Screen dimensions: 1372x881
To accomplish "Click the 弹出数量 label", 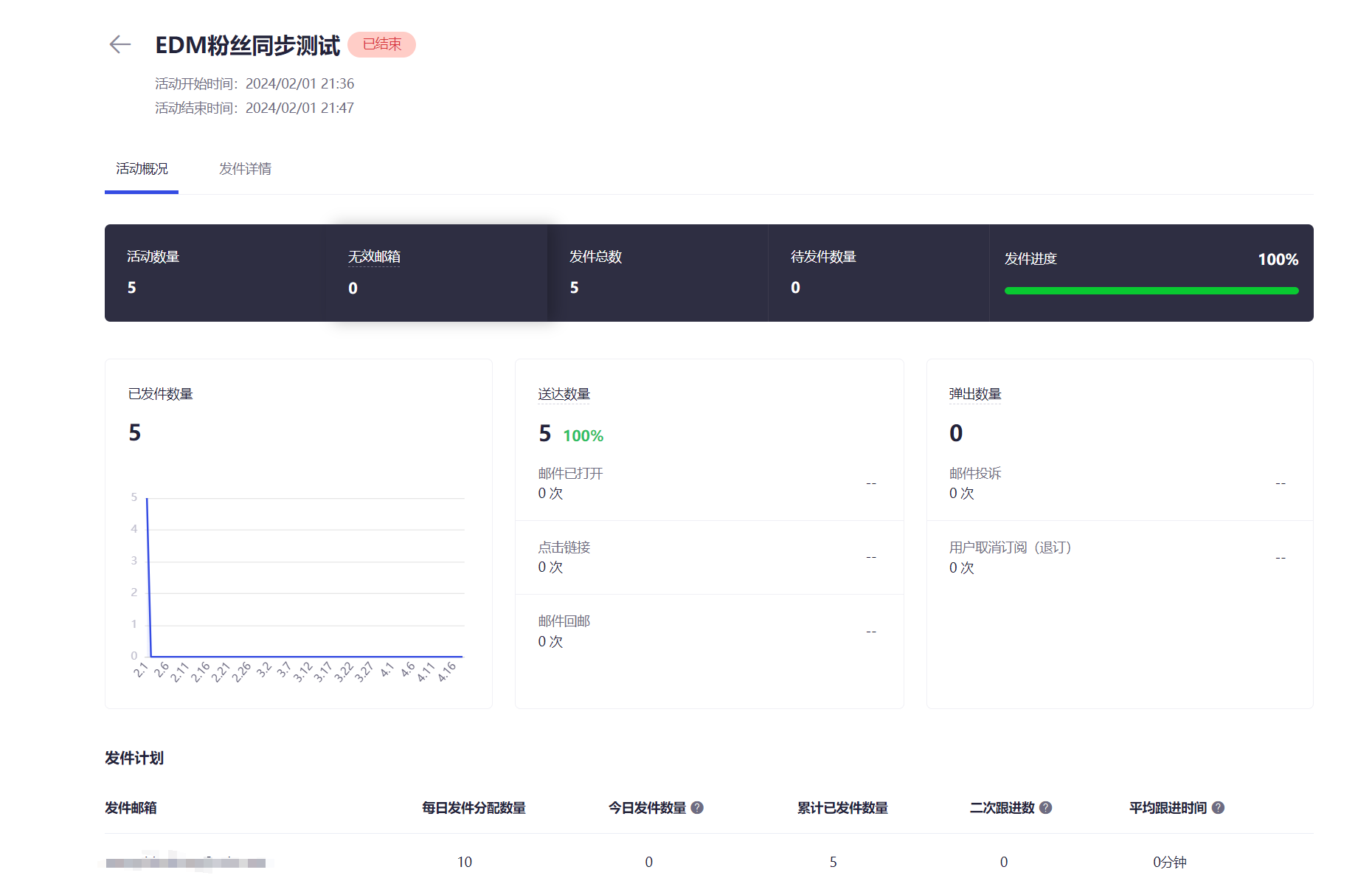I will (x=975, y=394).
